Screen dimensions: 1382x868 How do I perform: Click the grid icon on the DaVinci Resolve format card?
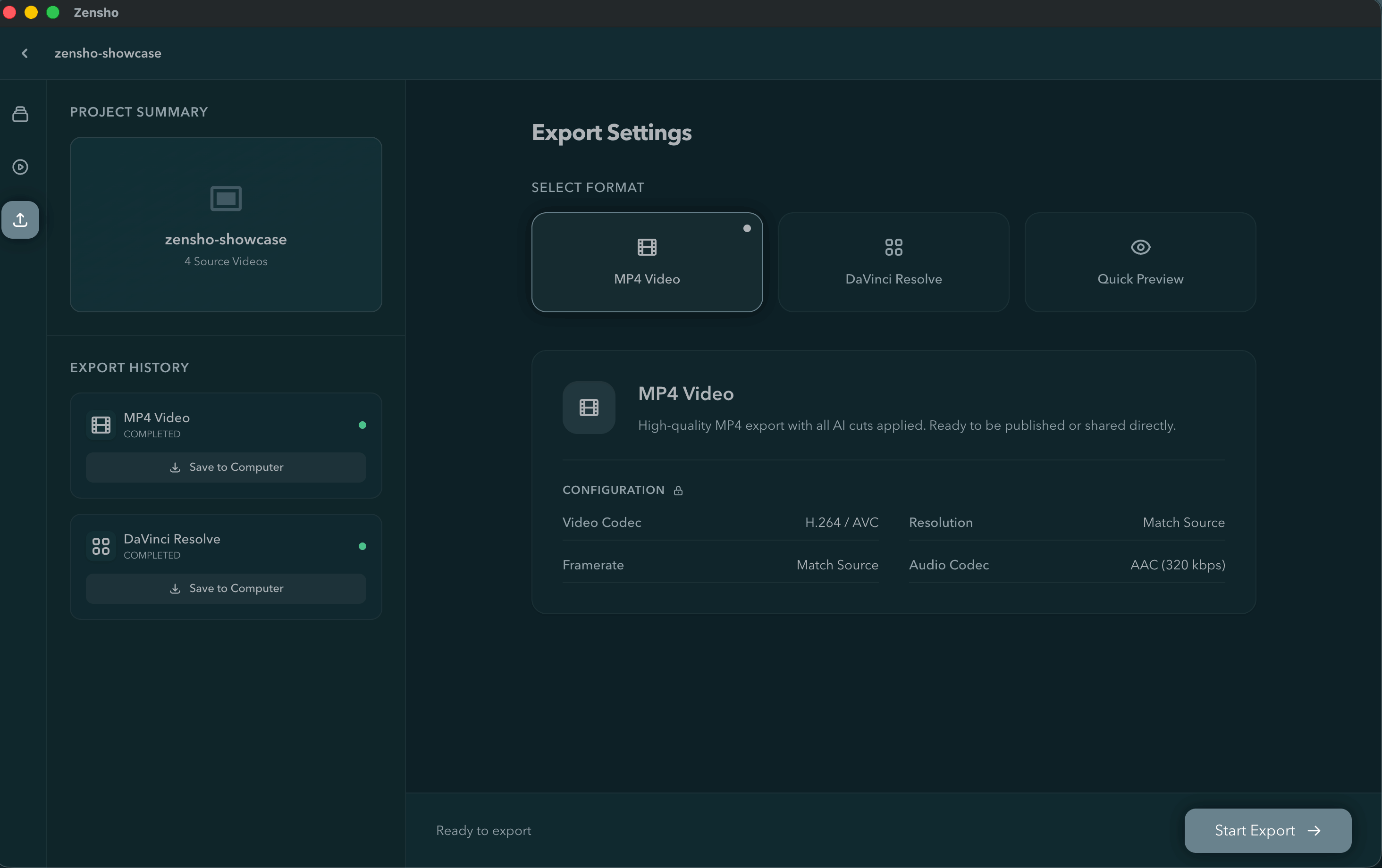[893, 247]
